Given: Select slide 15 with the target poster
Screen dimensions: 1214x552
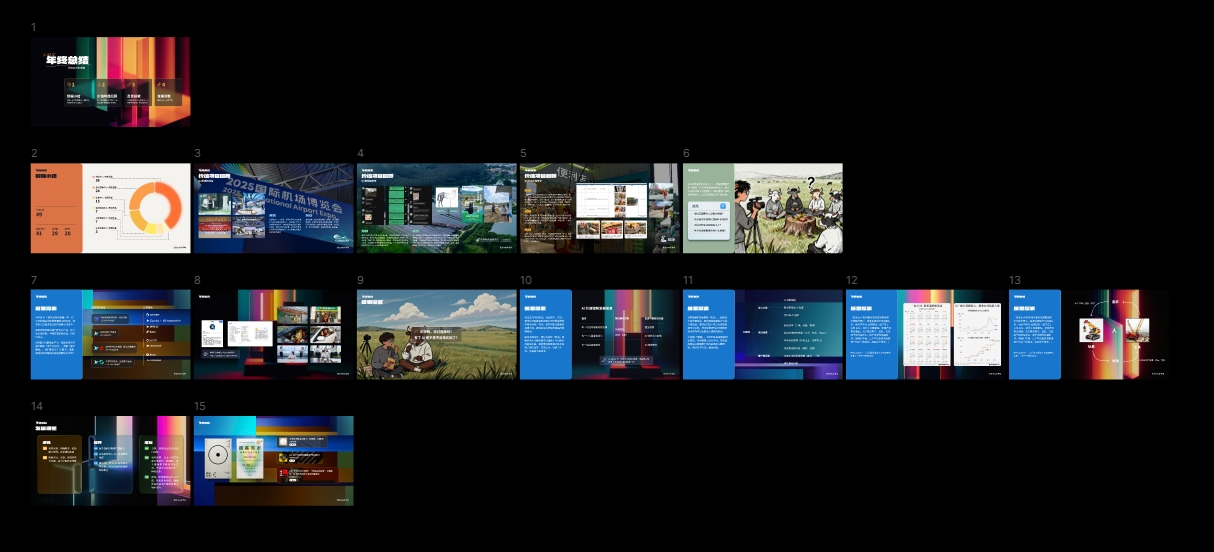Looking at the screenshot, I should tap(273, 461).
